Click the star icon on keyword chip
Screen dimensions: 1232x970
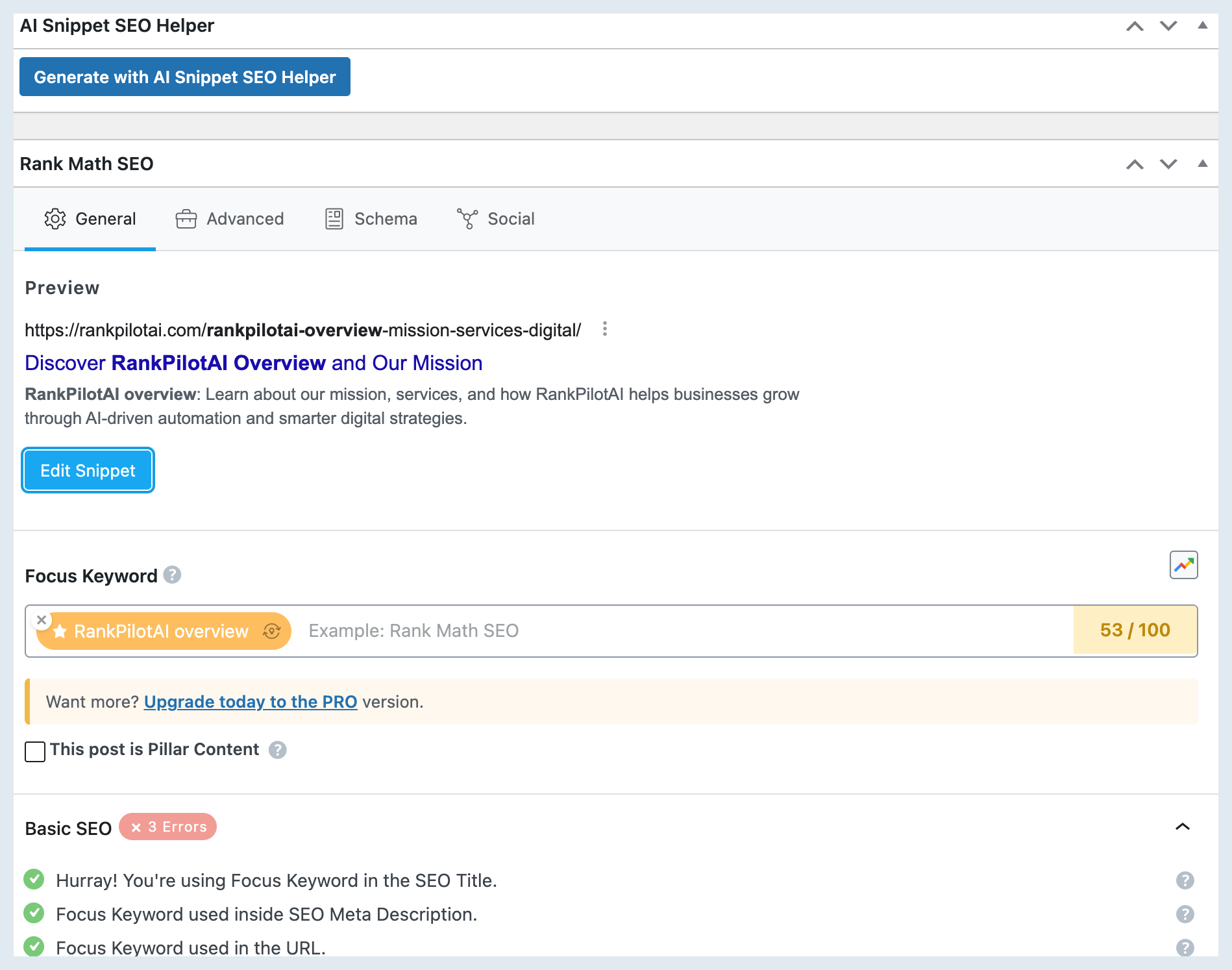click(60, 631)
